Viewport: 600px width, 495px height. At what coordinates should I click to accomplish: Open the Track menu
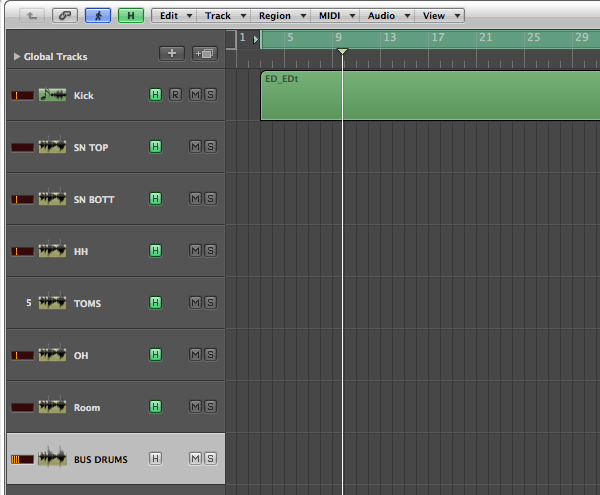pyautogui.click(x=223, y=16)
